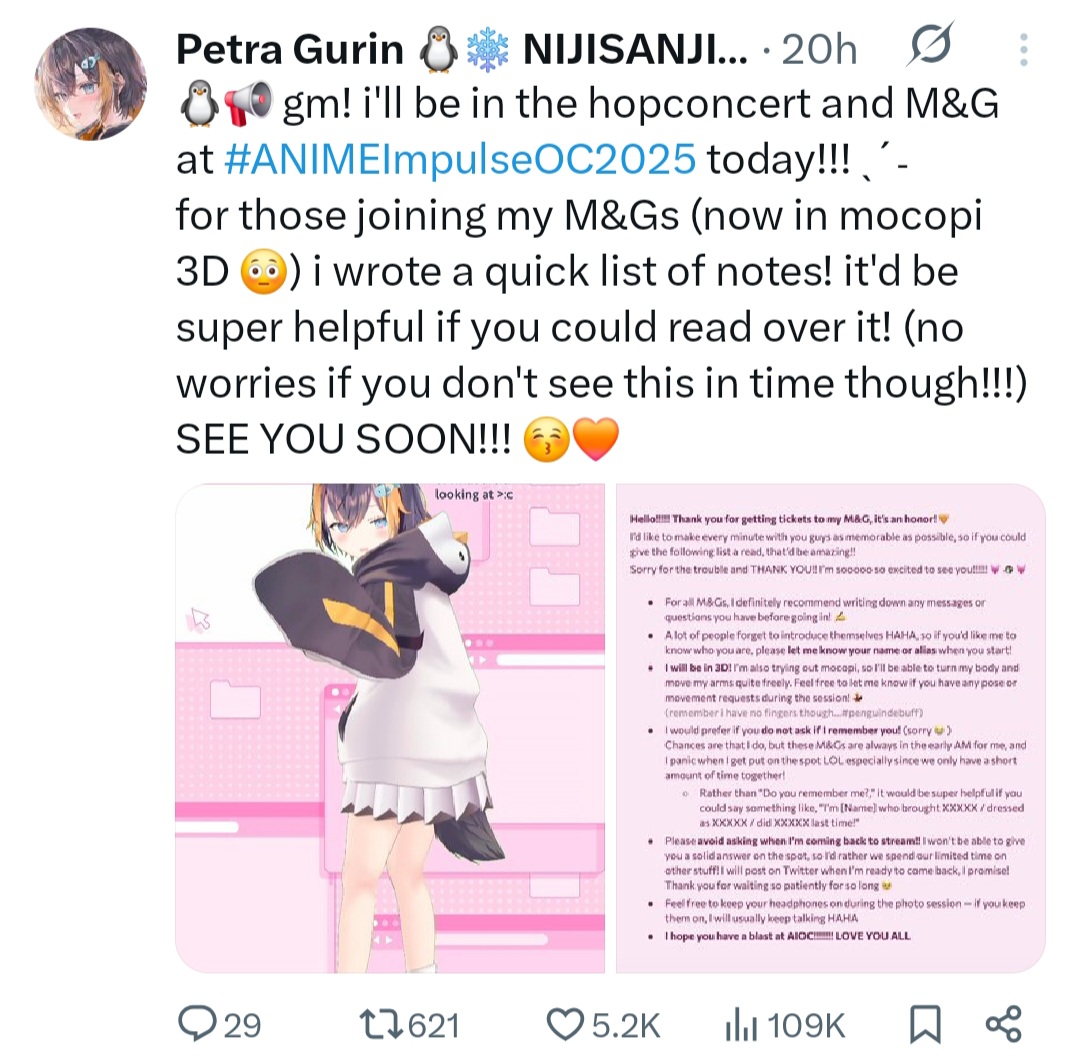Screen dimensions: 1080x1064
Task: Bookmark this tweet
Action: pyautogui.click(x=924, y=1023)
